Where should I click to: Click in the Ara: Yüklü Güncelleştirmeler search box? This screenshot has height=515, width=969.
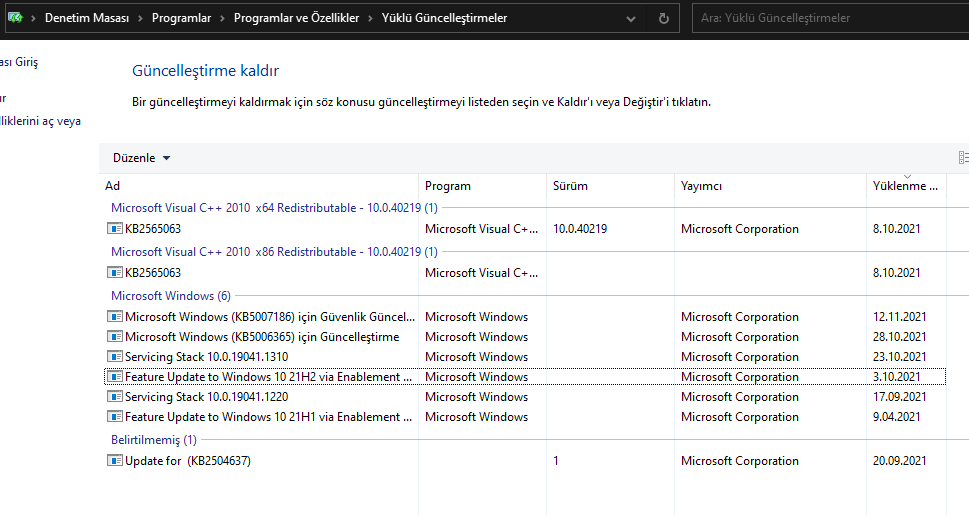(830, 18)
